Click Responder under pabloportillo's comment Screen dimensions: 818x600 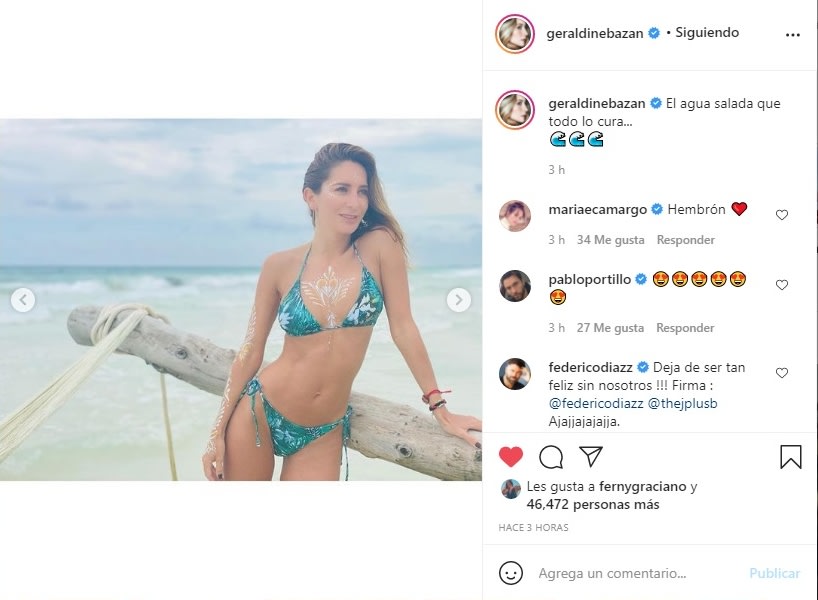tap(685, 328)
